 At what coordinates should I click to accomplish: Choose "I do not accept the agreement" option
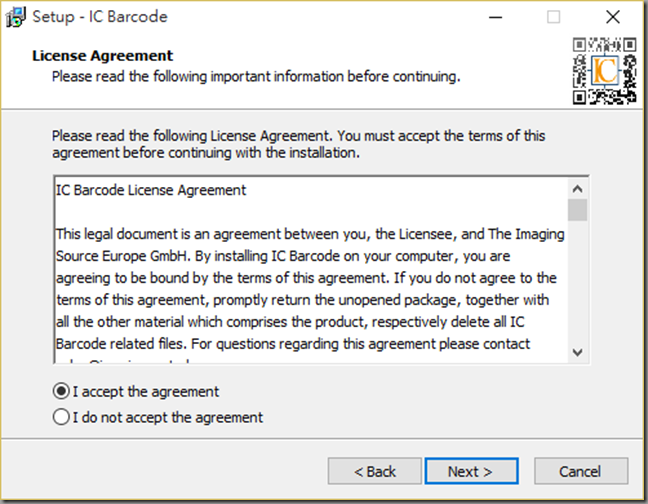click(62, 417)
